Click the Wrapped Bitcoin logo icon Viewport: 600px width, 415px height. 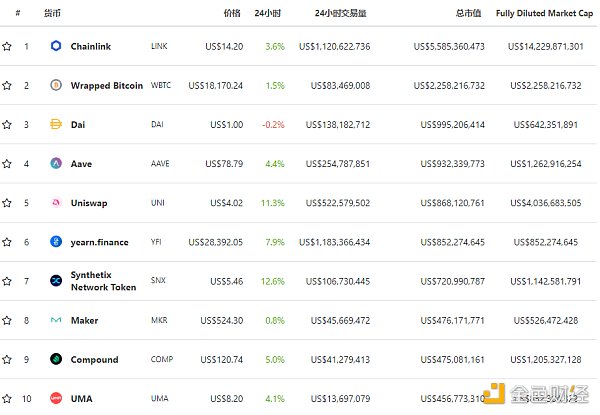point(56,86)
